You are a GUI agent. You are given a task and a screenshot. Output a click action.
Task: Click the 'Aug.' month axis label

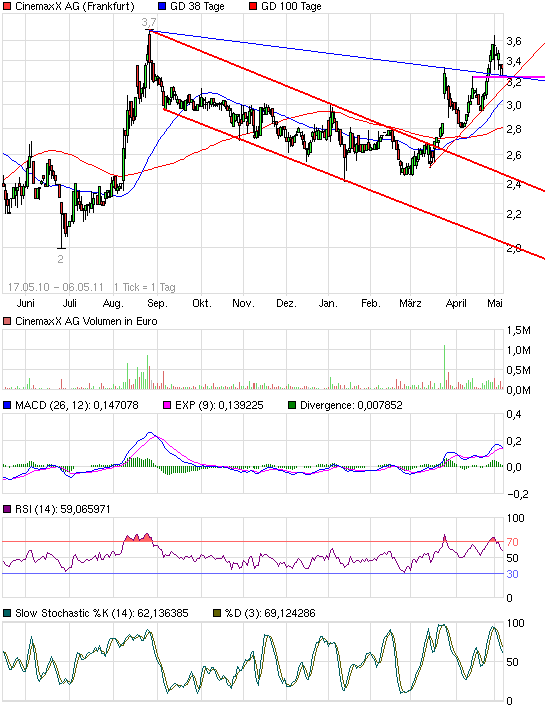pyautogui.click(x=113, y=303)
